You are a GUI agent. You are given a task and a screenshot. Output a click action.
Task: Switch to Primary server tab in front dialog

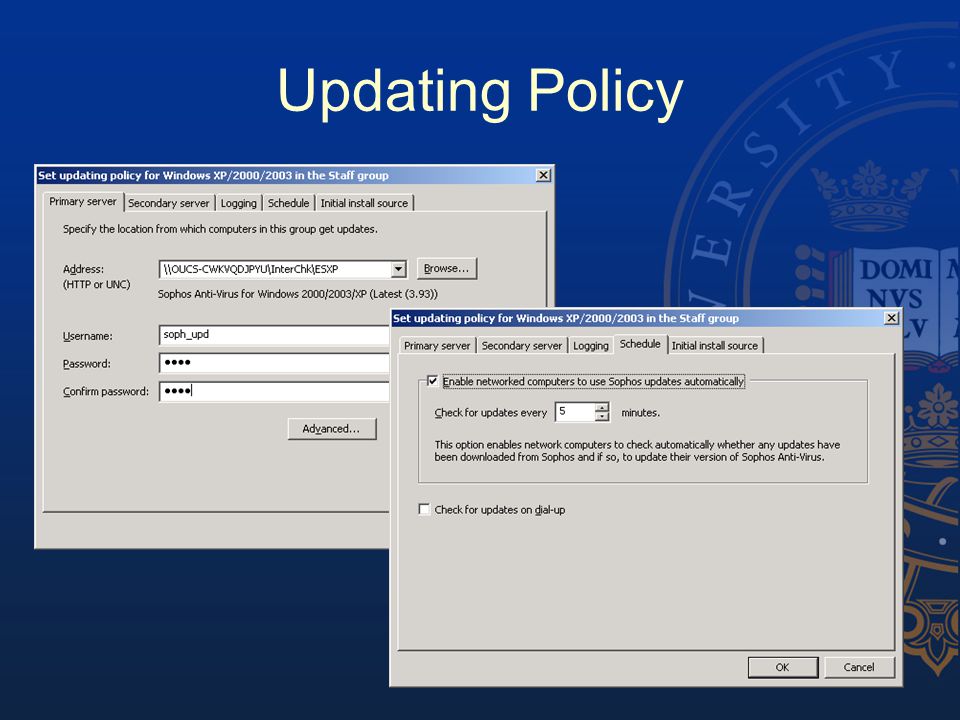[x=437, y=346]
